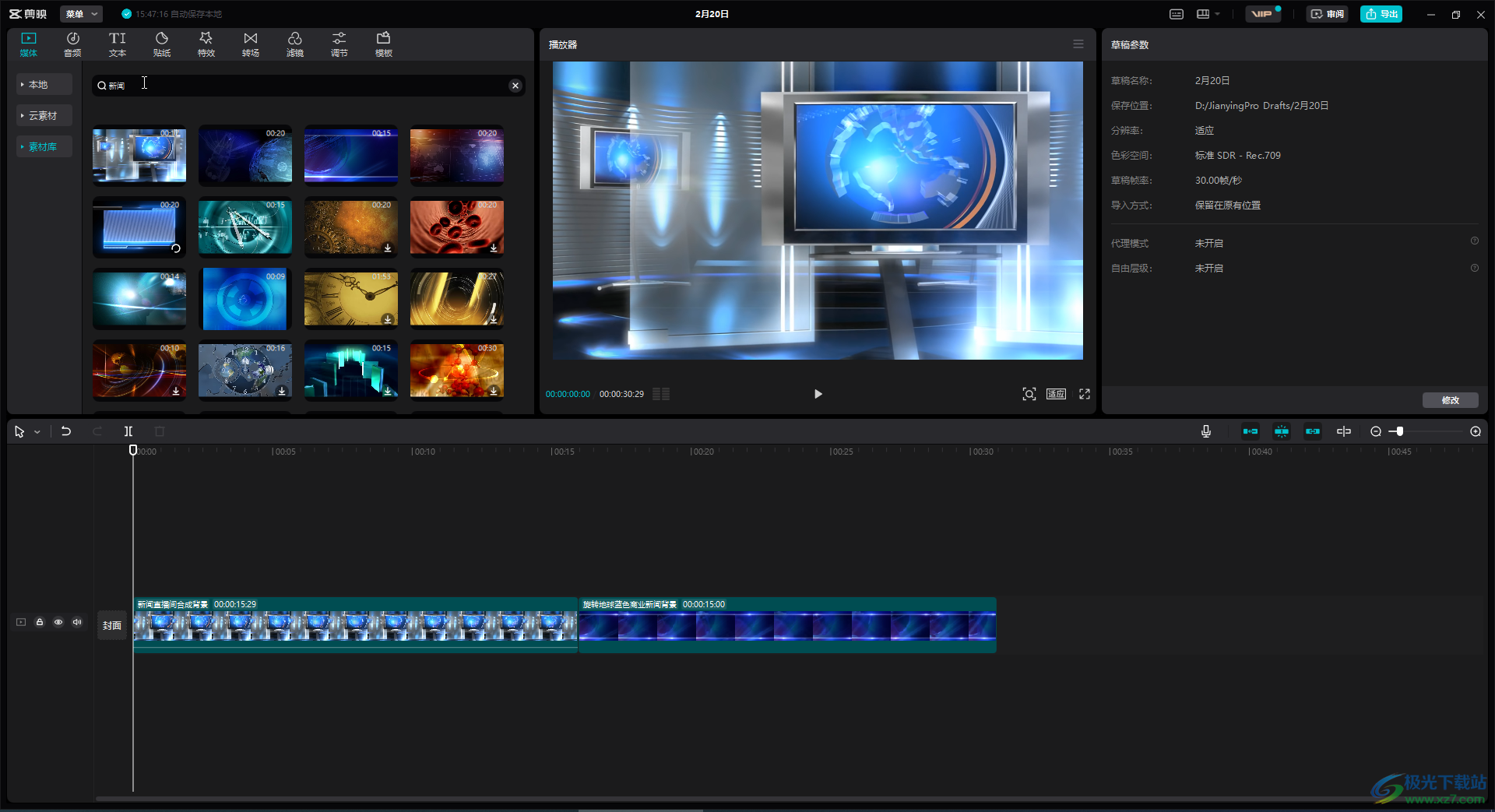Click the split clip tool icon
Screen dimensions: 1495x812
tap(128, 431)
